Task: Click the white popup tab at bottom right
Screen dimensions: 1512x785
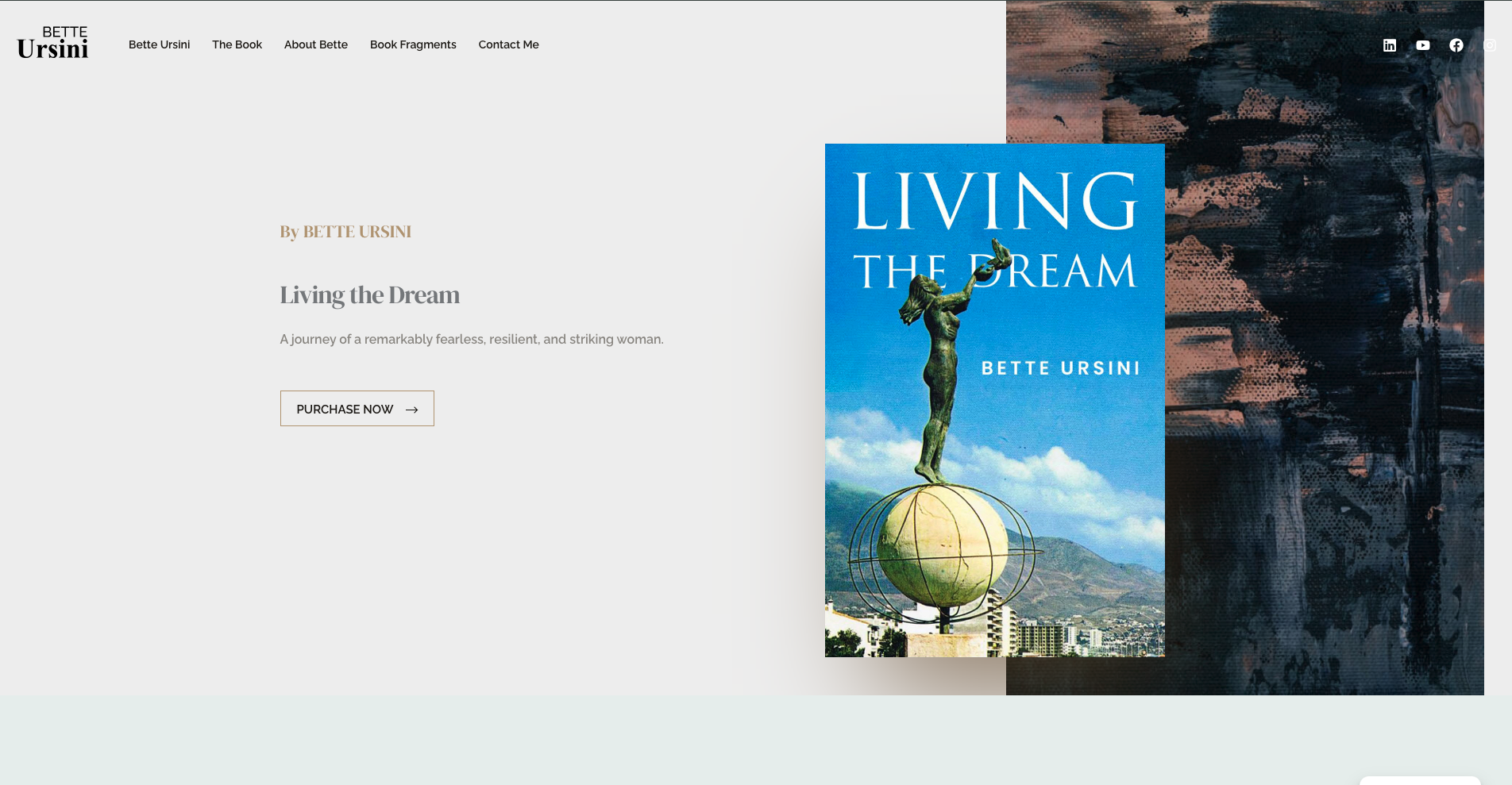Action: pos(1419,780)
